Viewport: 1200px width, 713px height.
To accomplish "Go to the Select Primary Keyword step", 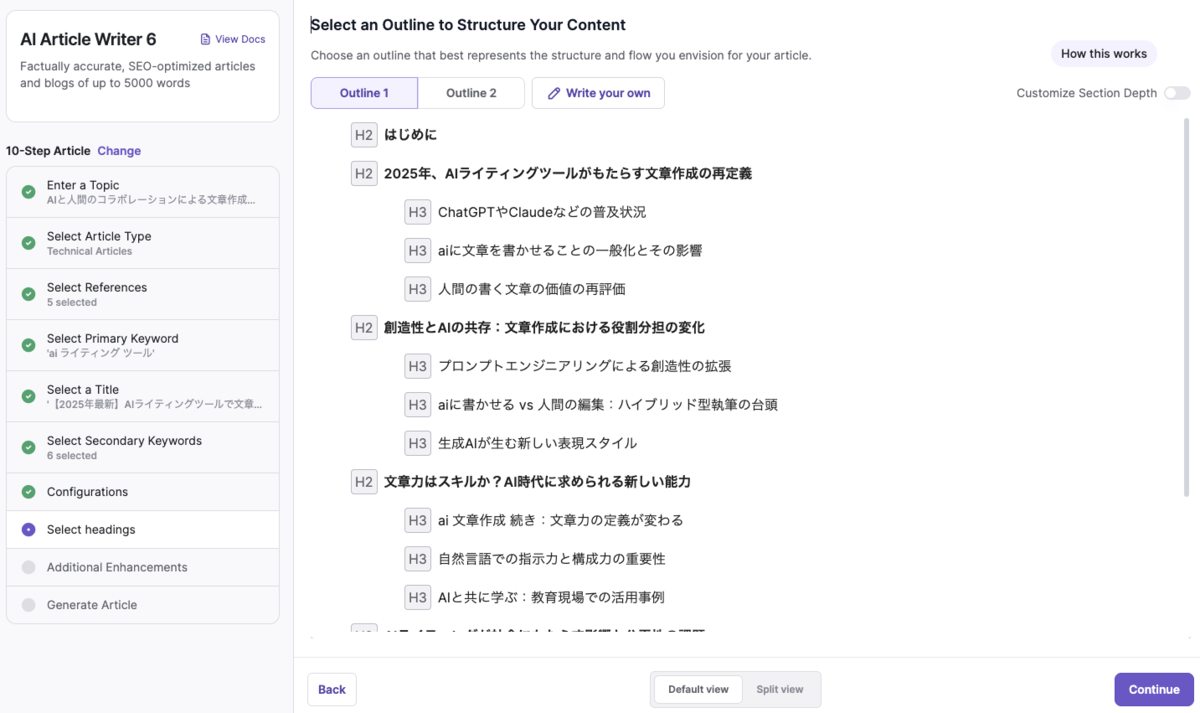I will click(143, 345).
